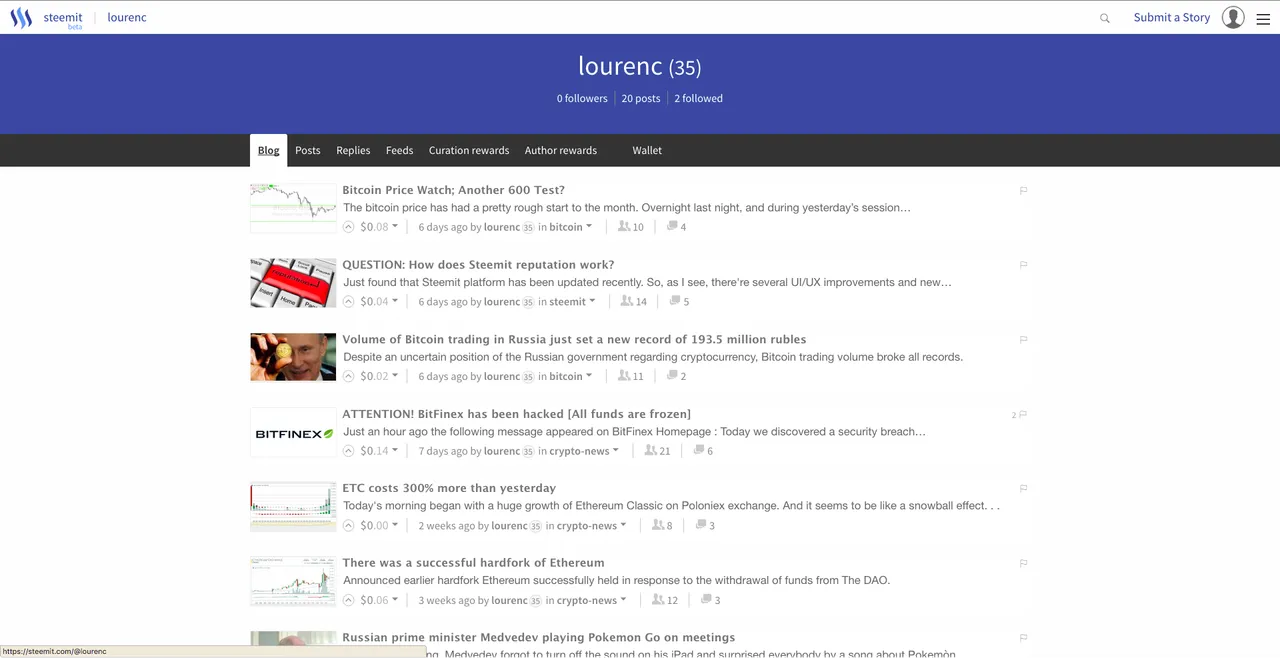This screenshot has height=658, width=1280.
Task: Open the 2 followed link
Action: click(698, 98)
